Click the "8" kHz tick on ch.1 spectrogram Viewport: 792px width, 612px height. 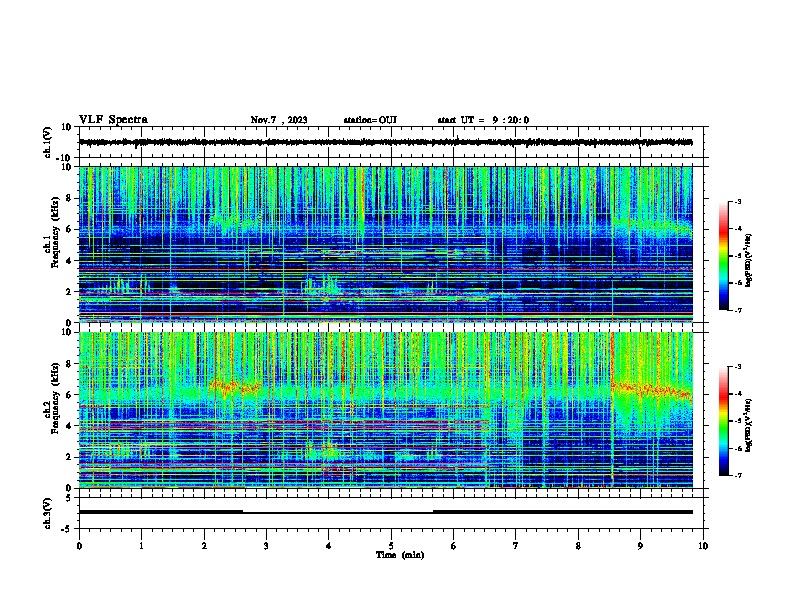[x=70, y=198]
